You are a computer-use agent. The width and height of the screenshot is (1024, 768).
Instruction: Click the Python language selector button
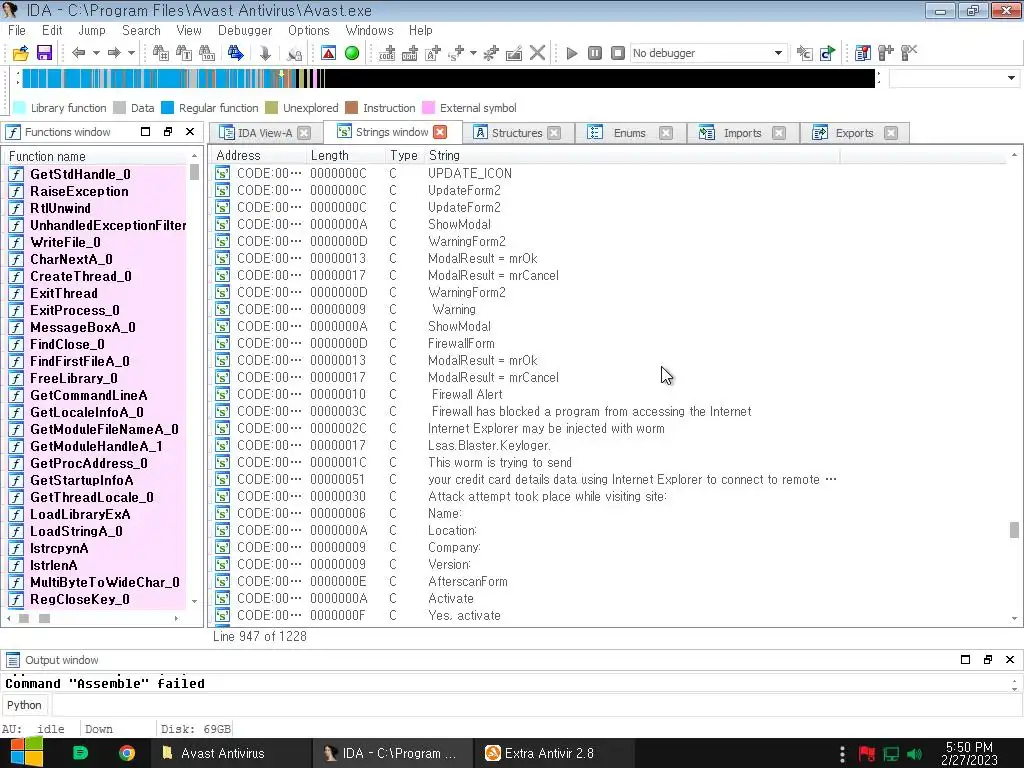tap(24, 705)
